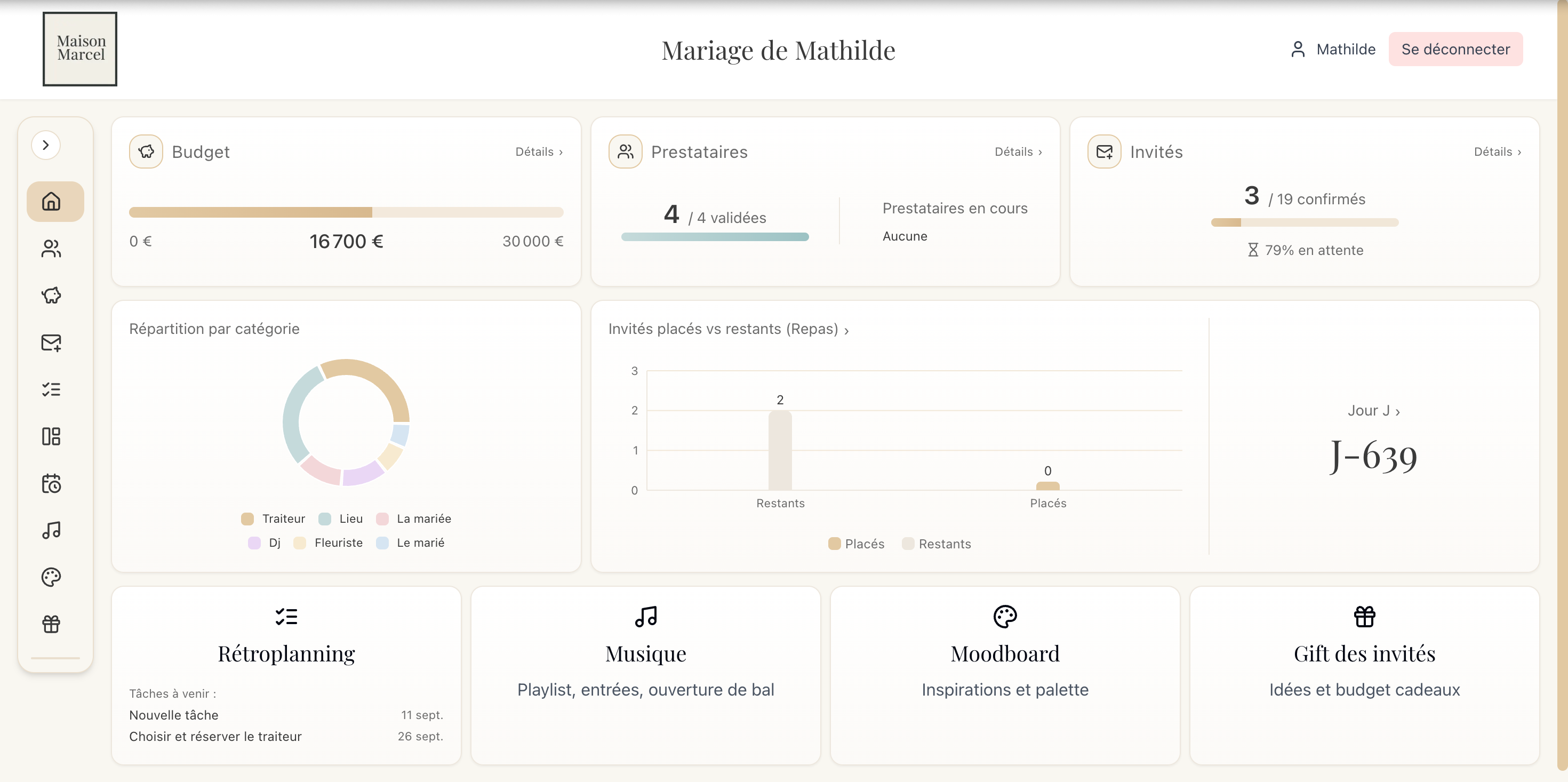Click the home icon in sidebar
The height and width of the screenshot is (782, 1568).
[52, 201]
